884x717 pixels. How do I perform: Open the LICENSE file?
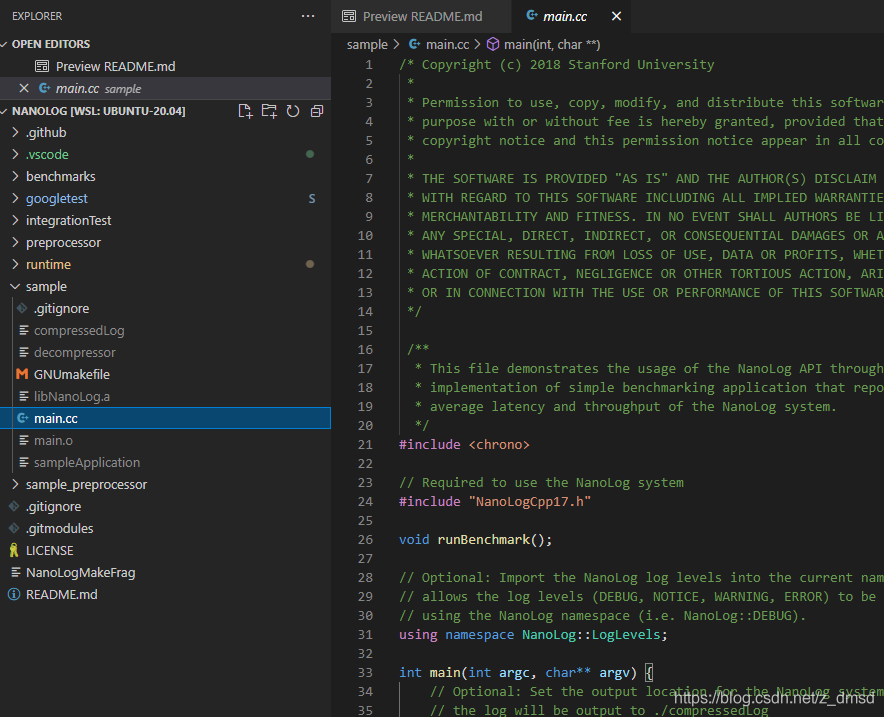coord(165,550)
